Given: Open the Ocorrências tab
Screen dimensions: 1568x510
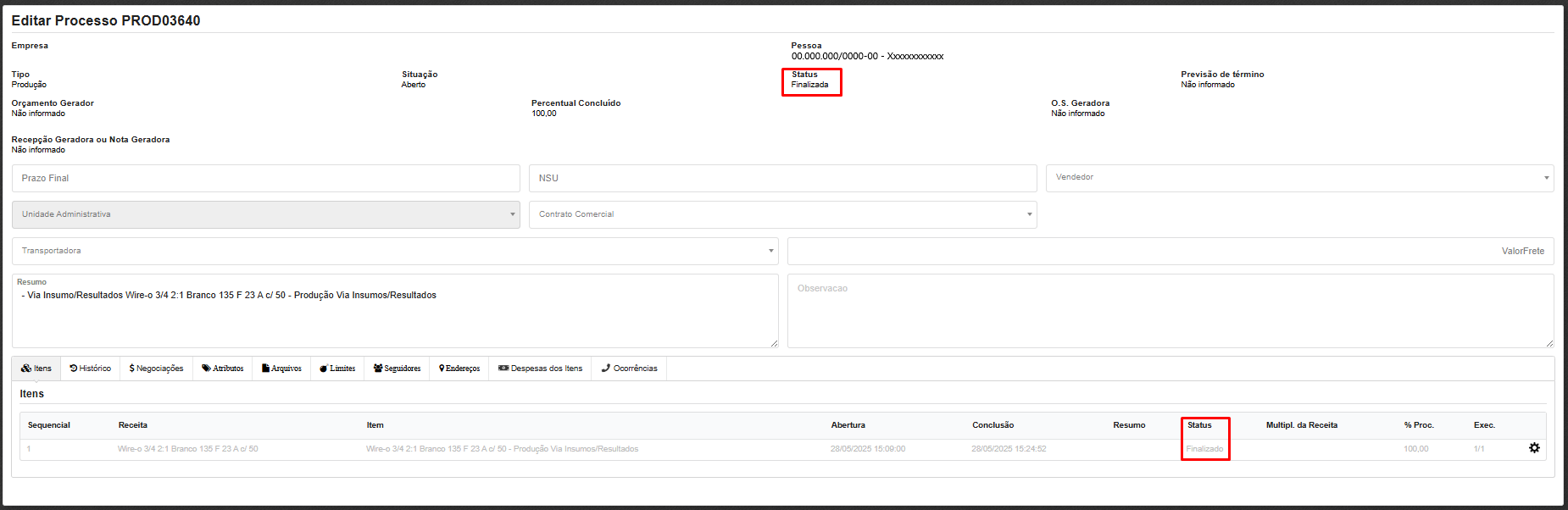Looking at the screenshot, I should tap(629, 369).
